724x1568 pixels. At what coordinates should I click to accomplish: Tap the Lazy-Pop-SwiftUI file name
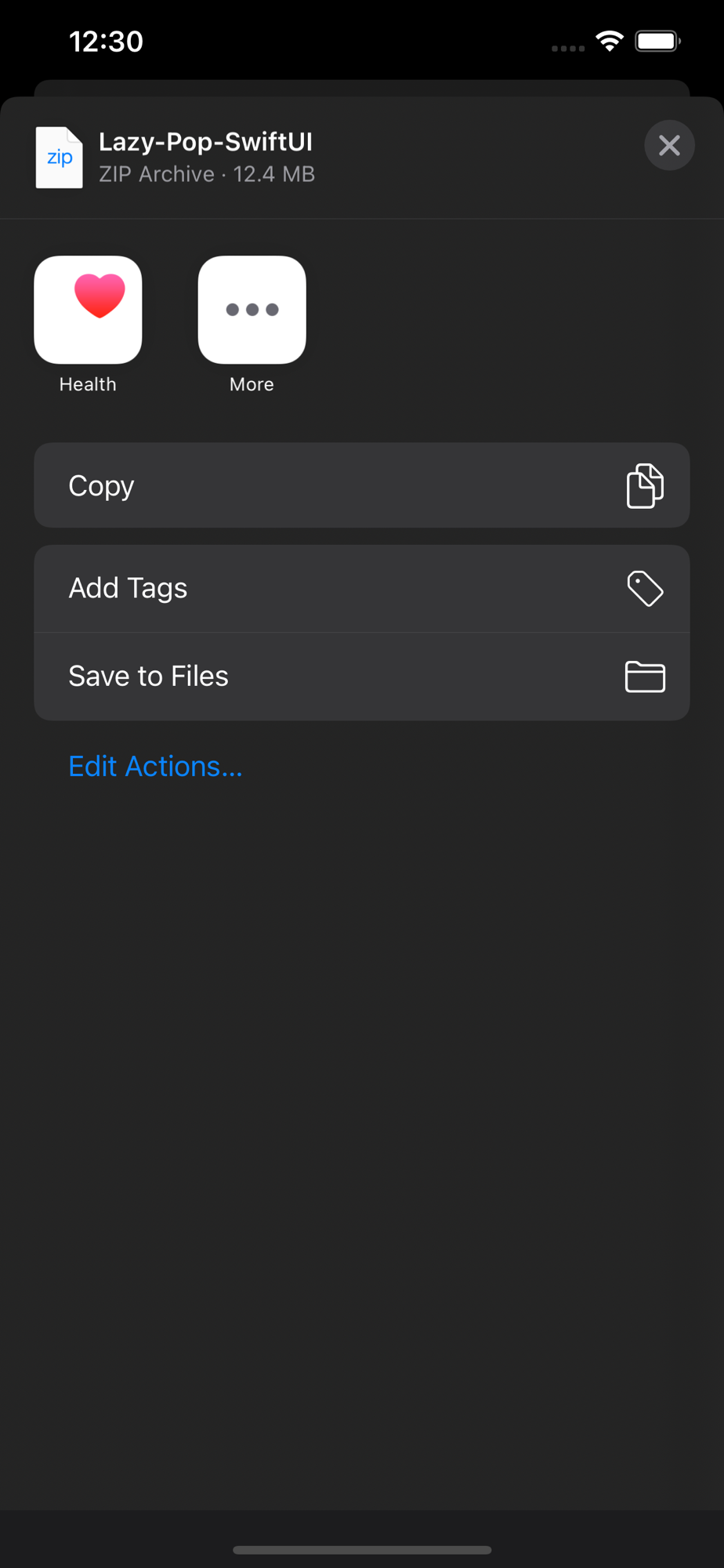(205, 142)
